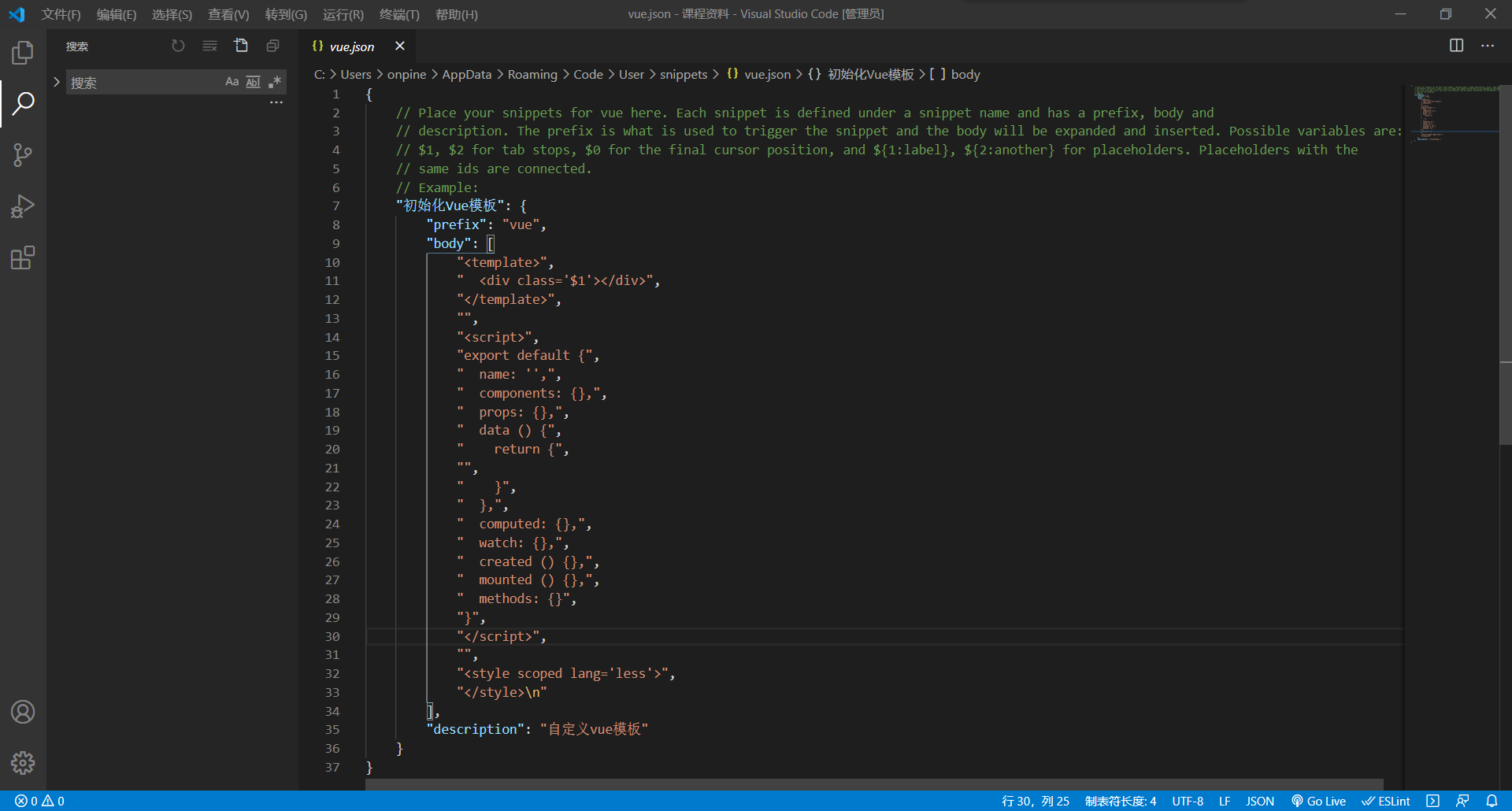Clear search results icon
This screenshot has width=1512, height=811.
point(209,46)
